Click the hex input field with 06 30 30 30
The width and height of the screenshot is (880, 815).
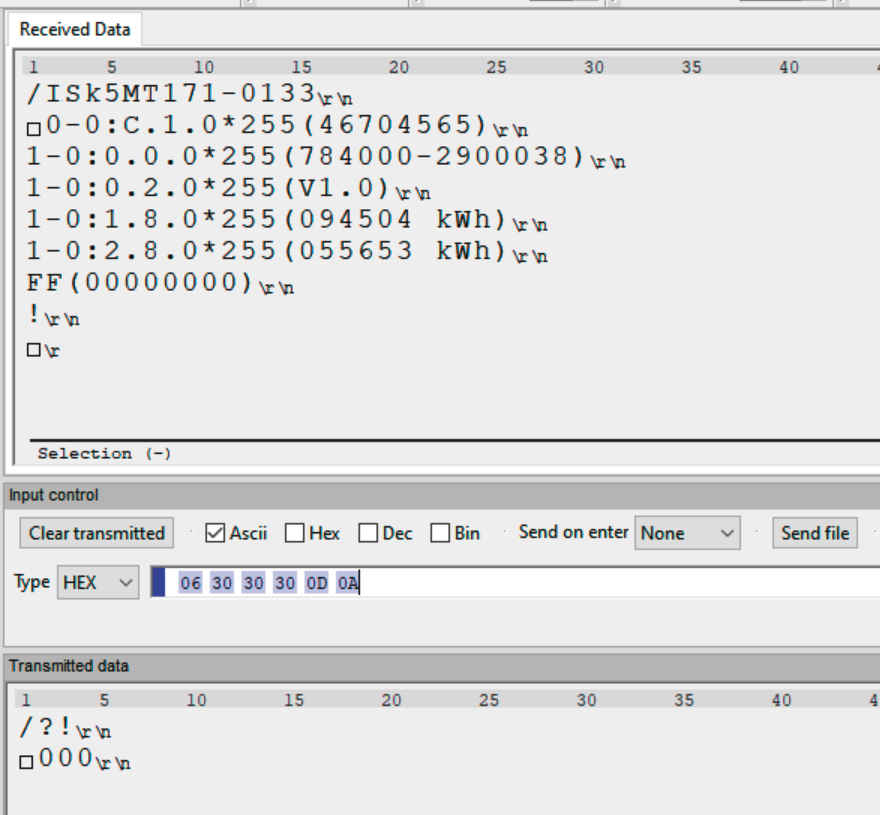coord(500,582)
